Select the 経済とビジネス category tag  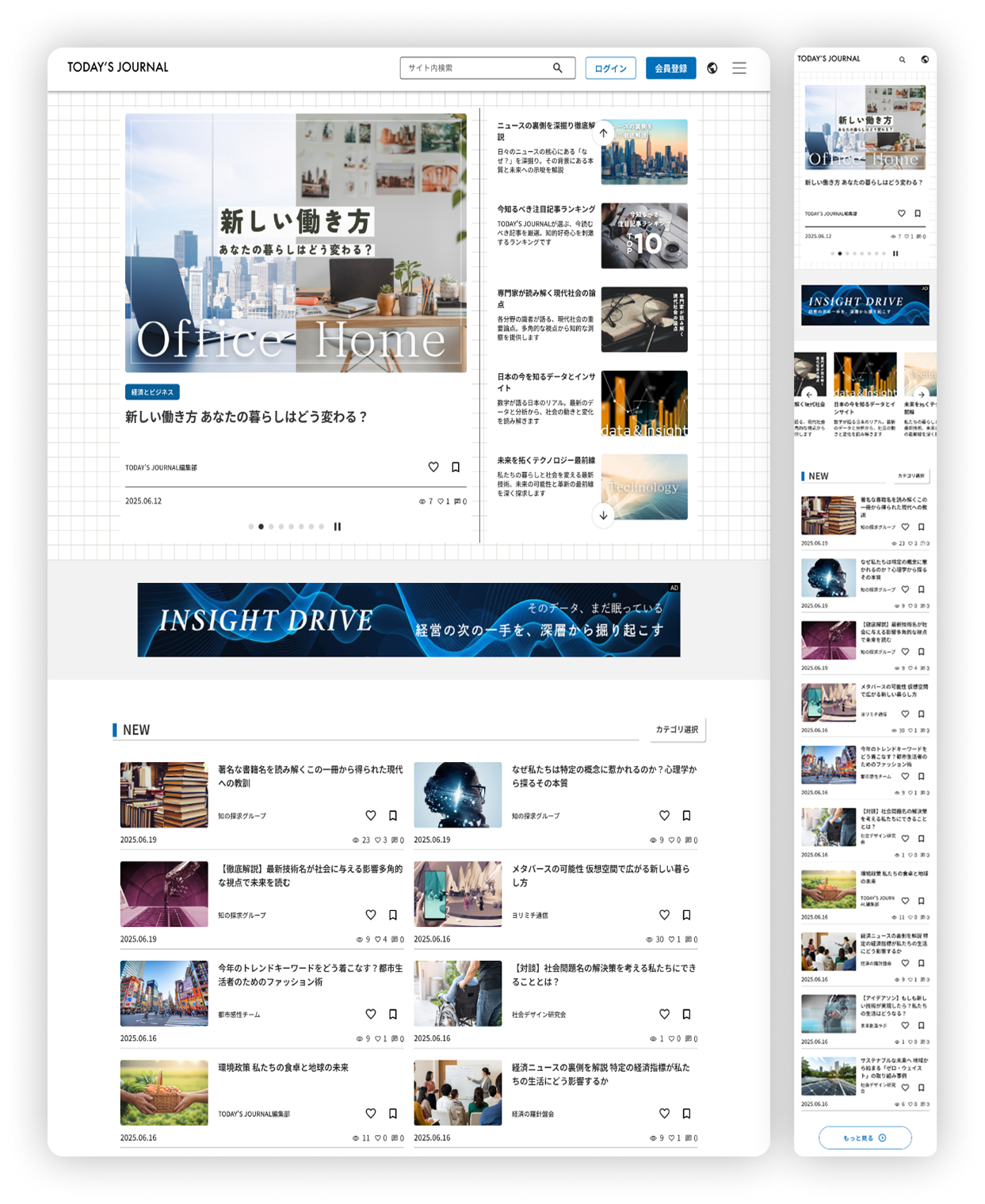pos(151,391)
